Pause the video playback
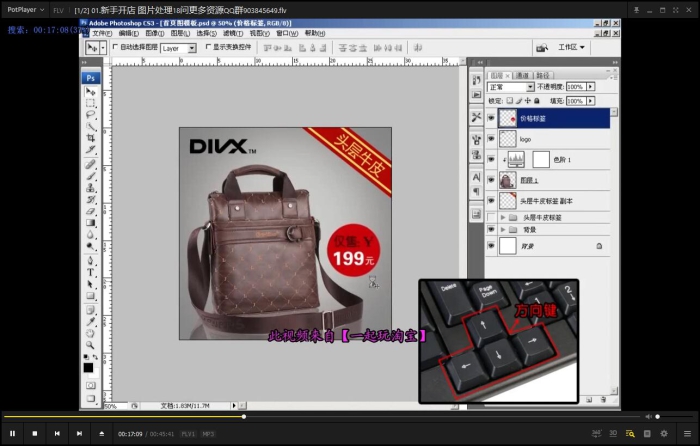The width and height of the screenshot is (700, 446). point(12,433)
